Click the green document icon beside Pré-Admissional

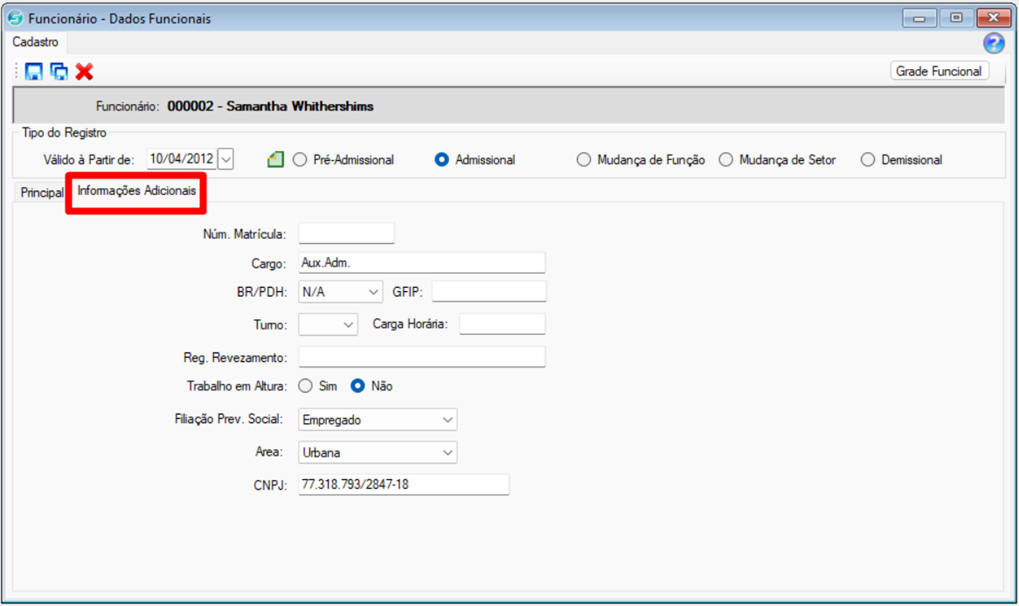click(276, 160)
